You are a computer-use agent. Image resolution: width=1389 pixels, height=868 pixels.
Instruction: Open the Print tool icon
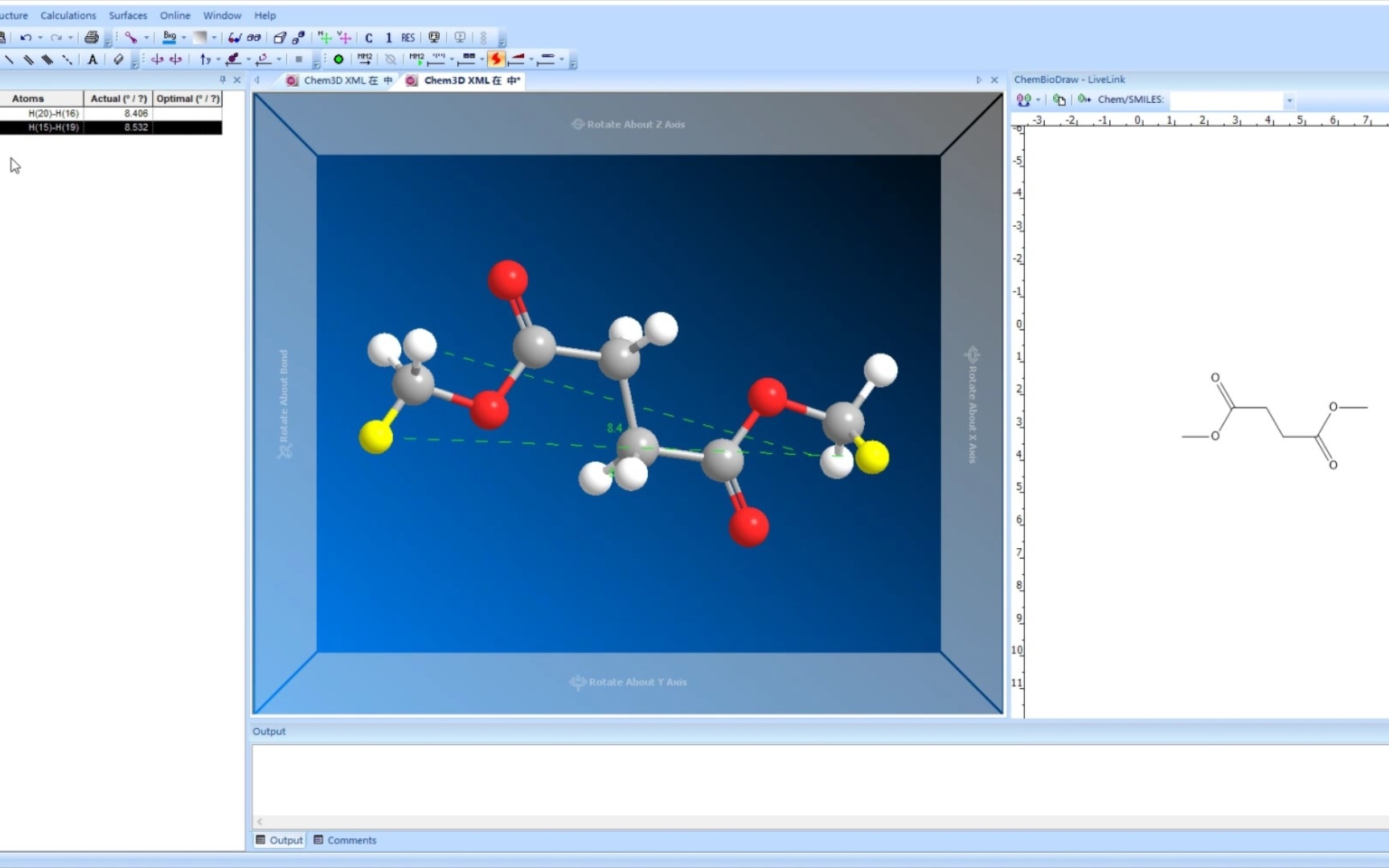tap(91, 37)
